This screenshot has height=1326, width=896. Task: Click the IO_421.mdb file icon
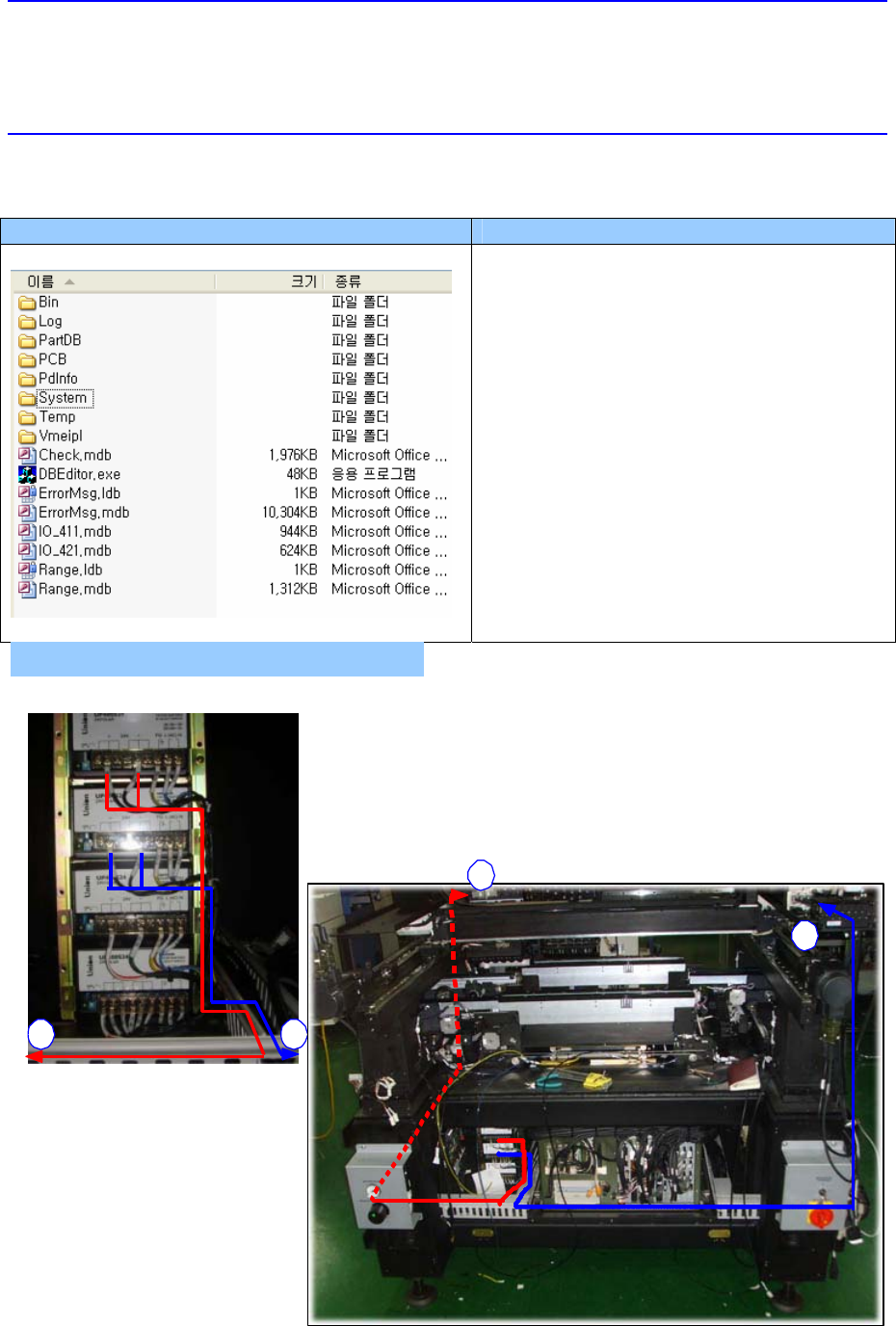point(27,551)
